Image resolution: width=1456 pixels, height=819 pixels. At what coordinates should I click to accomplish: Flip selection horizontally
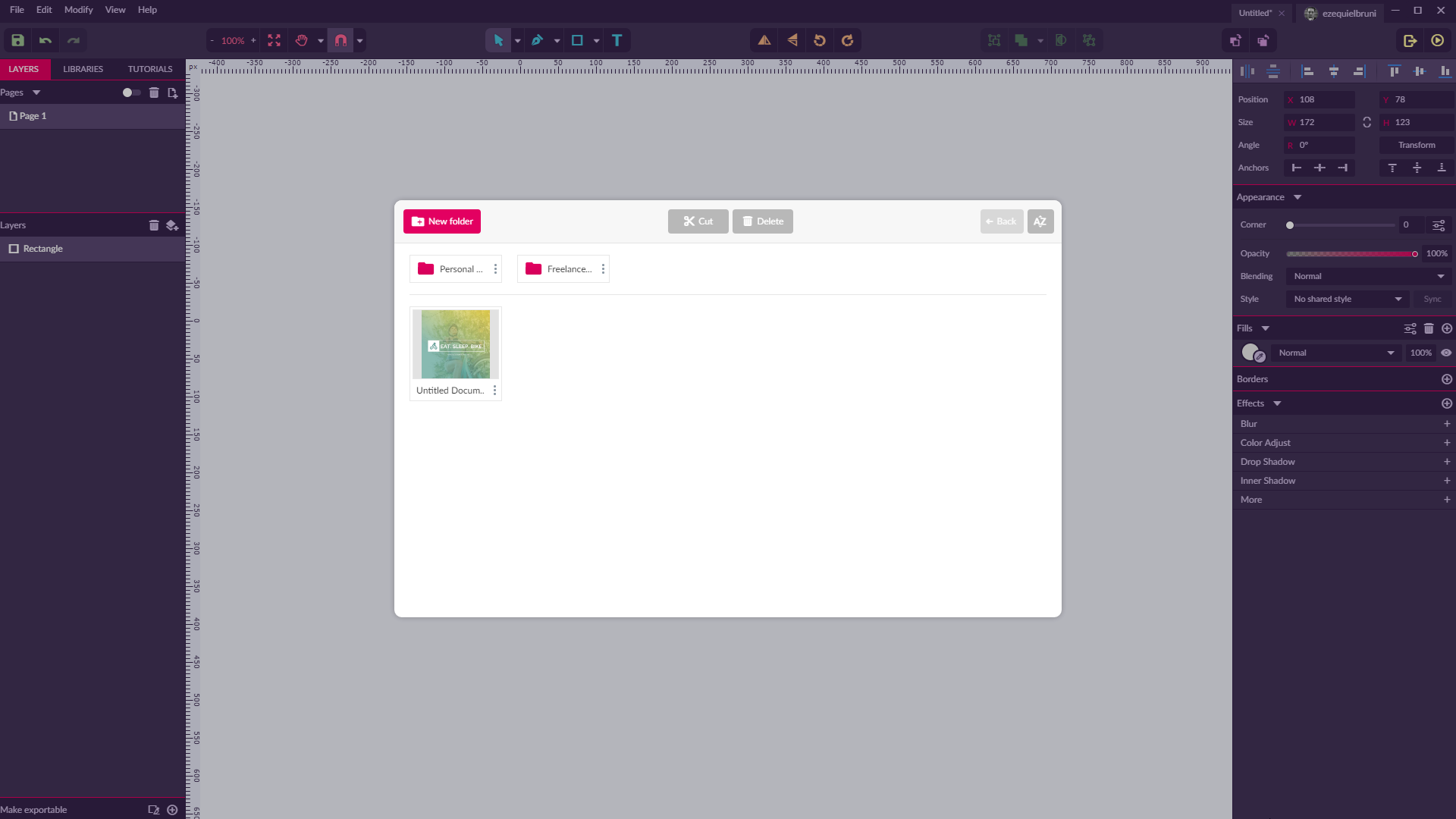(x=764, y=40)
